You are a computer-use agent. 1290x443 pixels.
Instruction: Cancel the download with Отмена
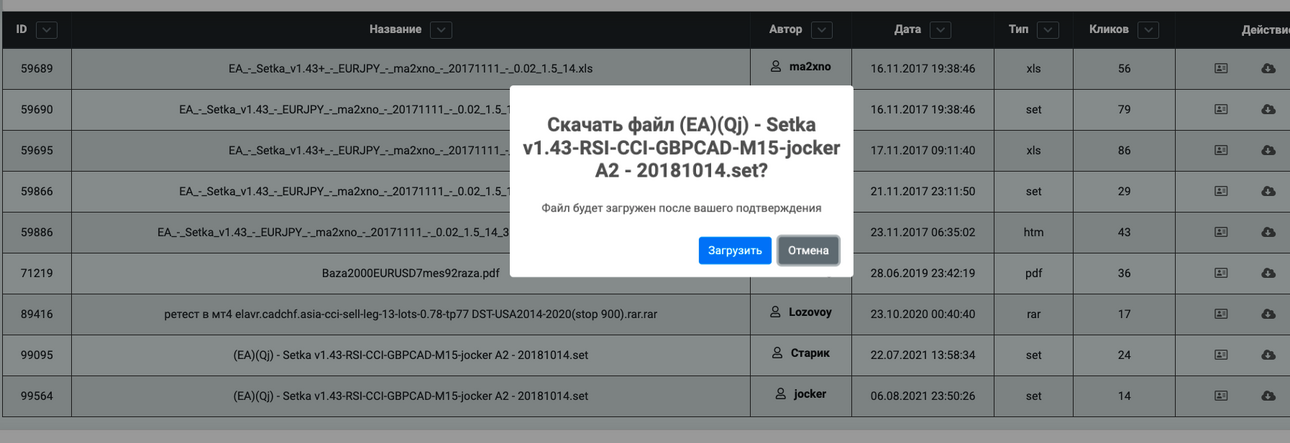(x=808, y=250)
